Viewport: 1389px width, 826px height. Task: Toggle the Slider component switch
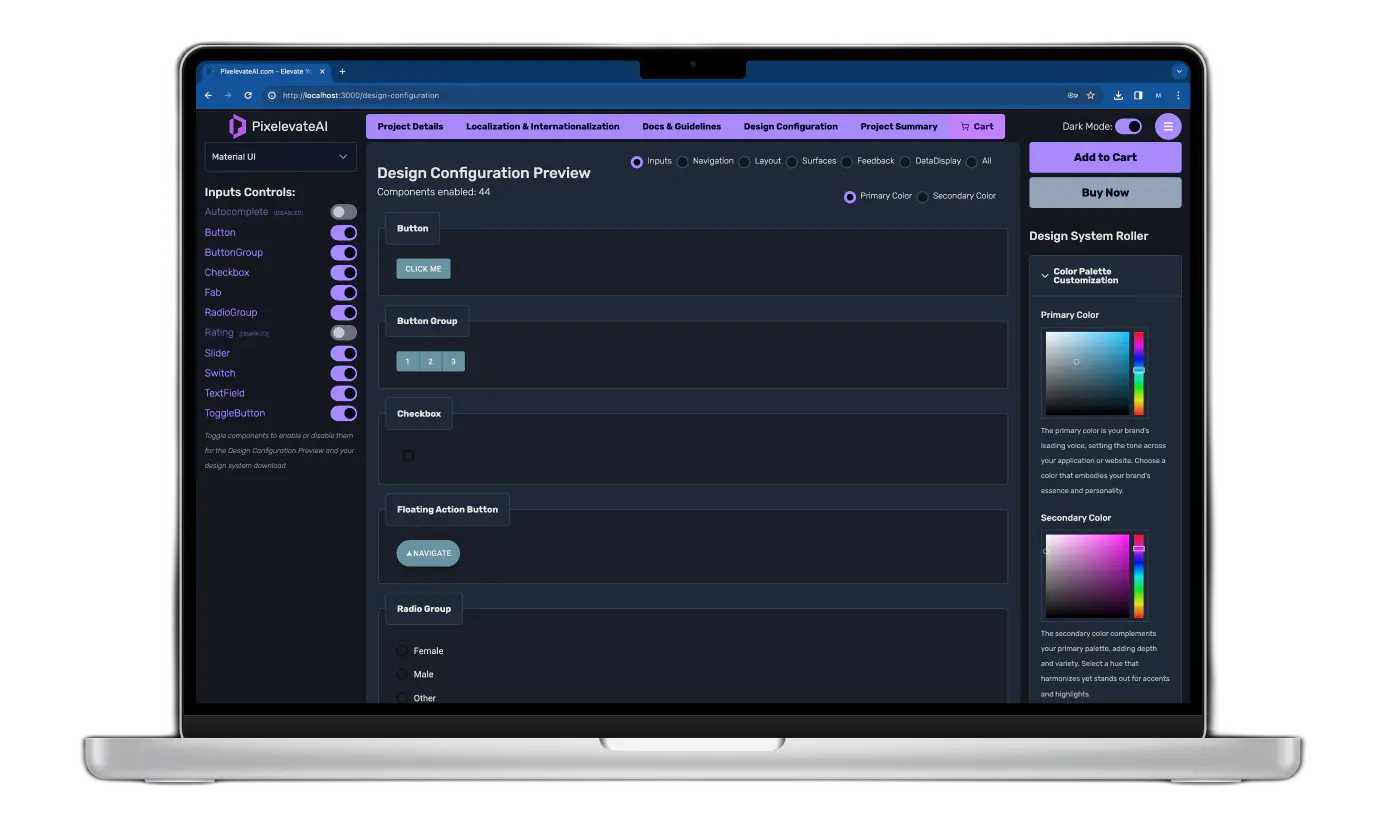(344, 353)
